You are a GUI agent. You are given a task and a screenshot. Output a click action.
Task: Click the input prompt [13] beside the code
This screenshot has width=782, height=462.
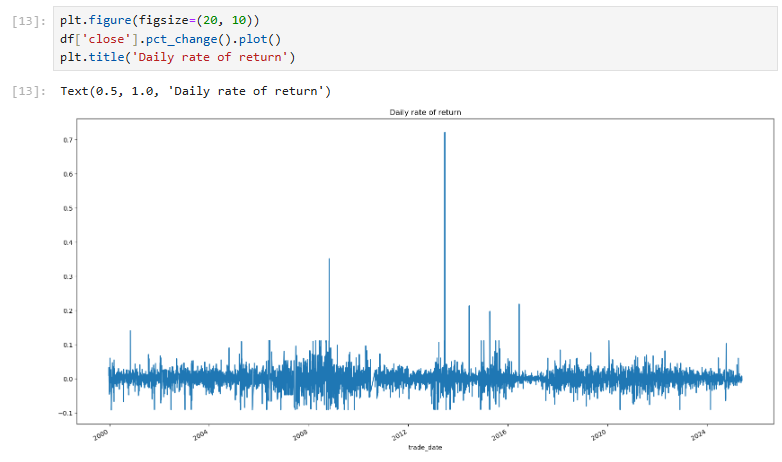(29, 21)
